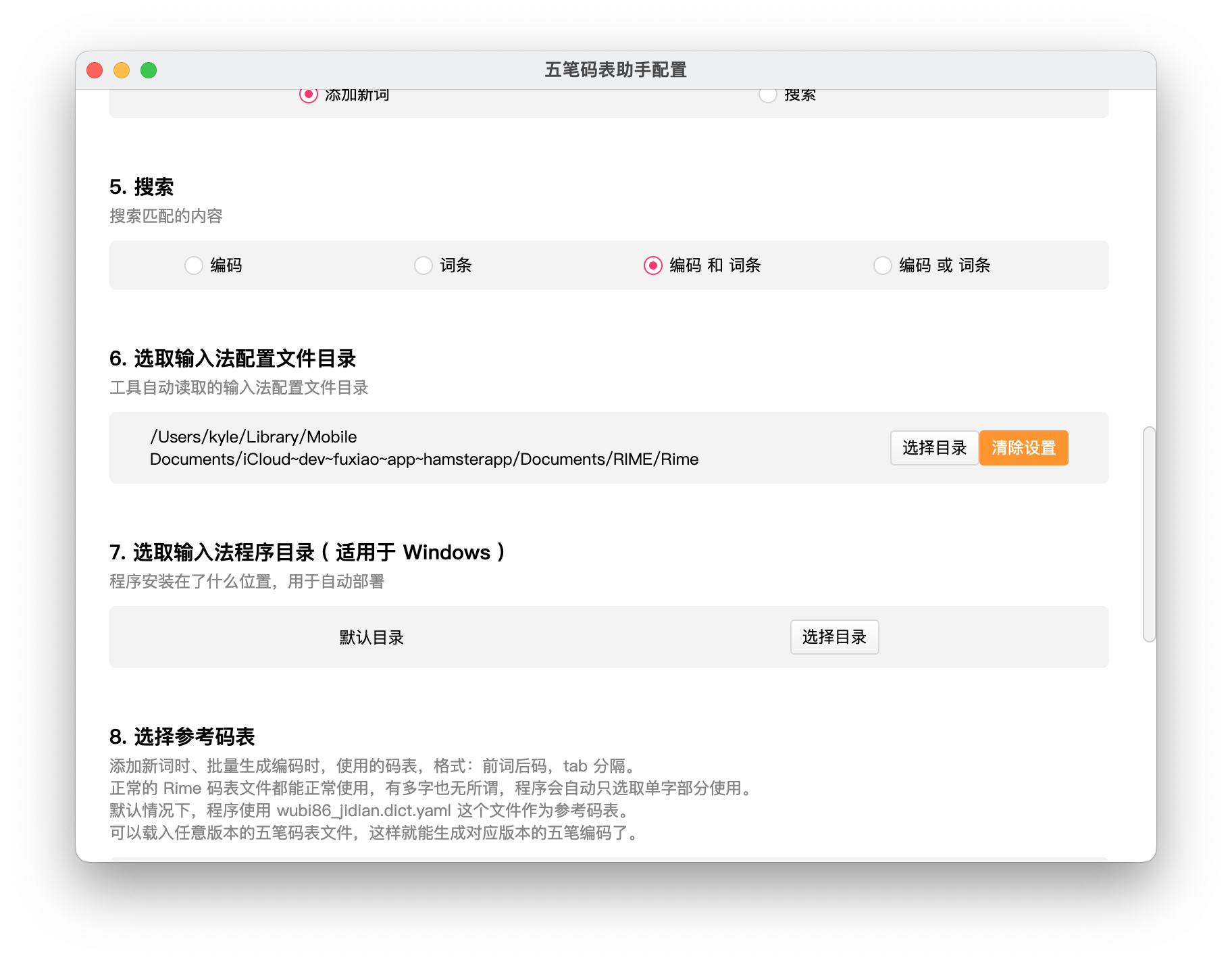This screenshot has width=1232, height=962.
Task: Minimize the configuration window
Action: pyautogui.click(x=122, y=70)
